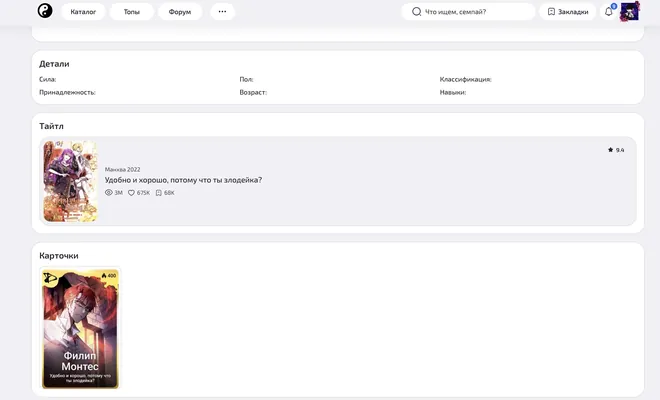
Task: Click the 'Карточки' section heading
Action: (59, 256)
